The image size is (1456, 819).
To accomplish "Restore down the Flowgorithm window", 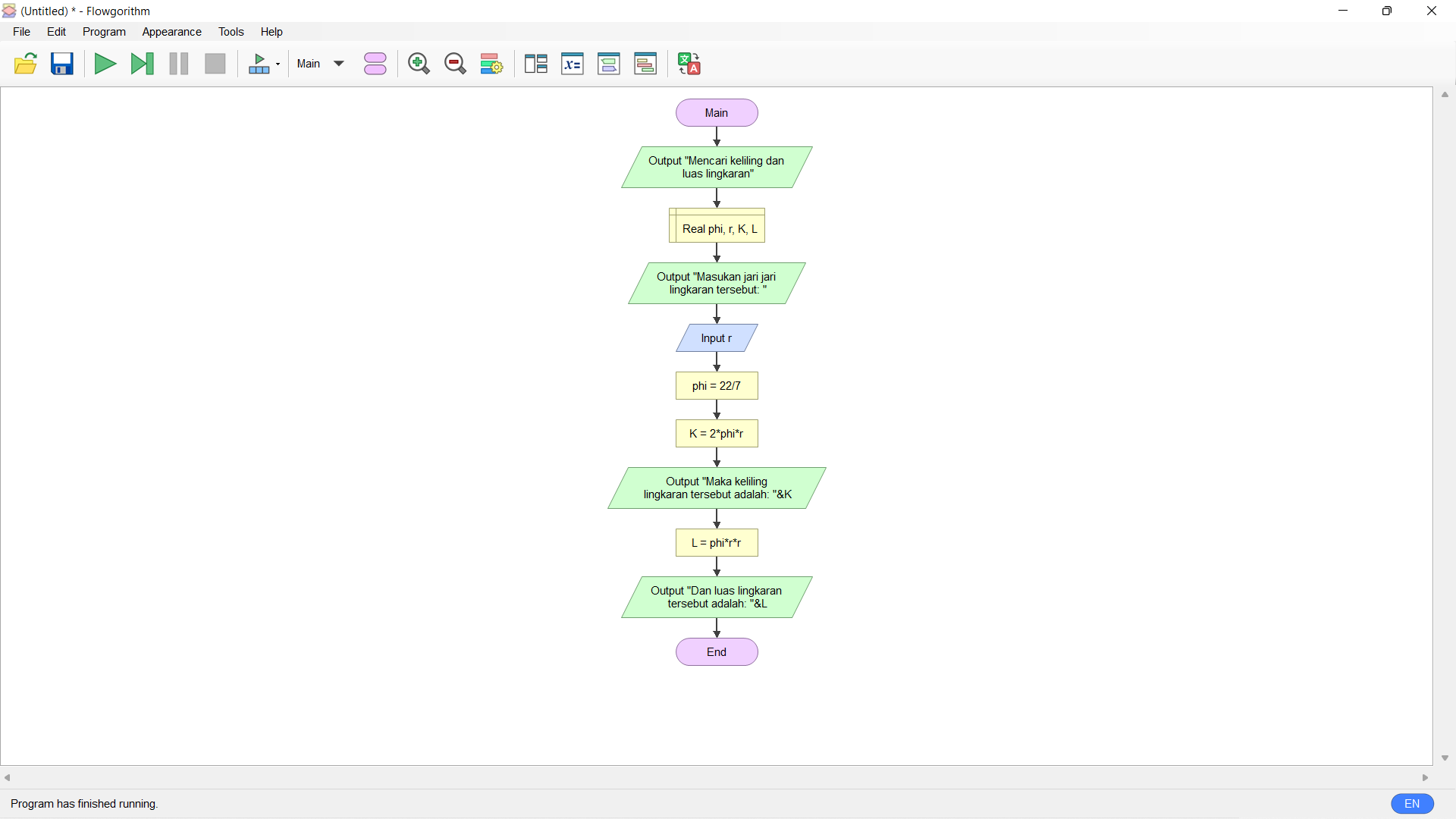I will (x=1387, y=11).
